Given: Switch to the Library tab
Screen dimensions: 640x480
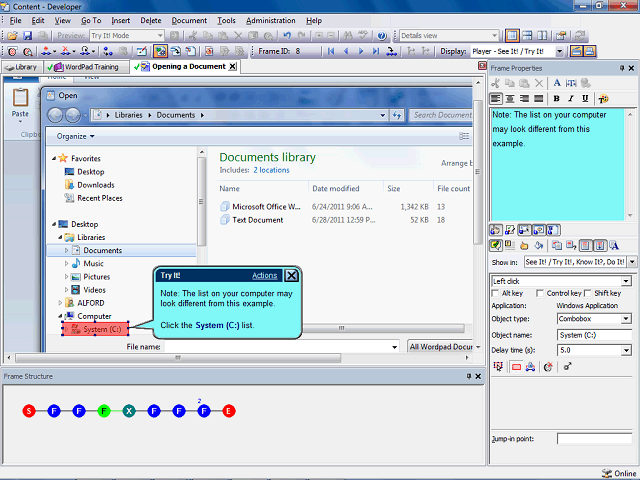Looking at the screenshot, I should [x=21, y=67].
